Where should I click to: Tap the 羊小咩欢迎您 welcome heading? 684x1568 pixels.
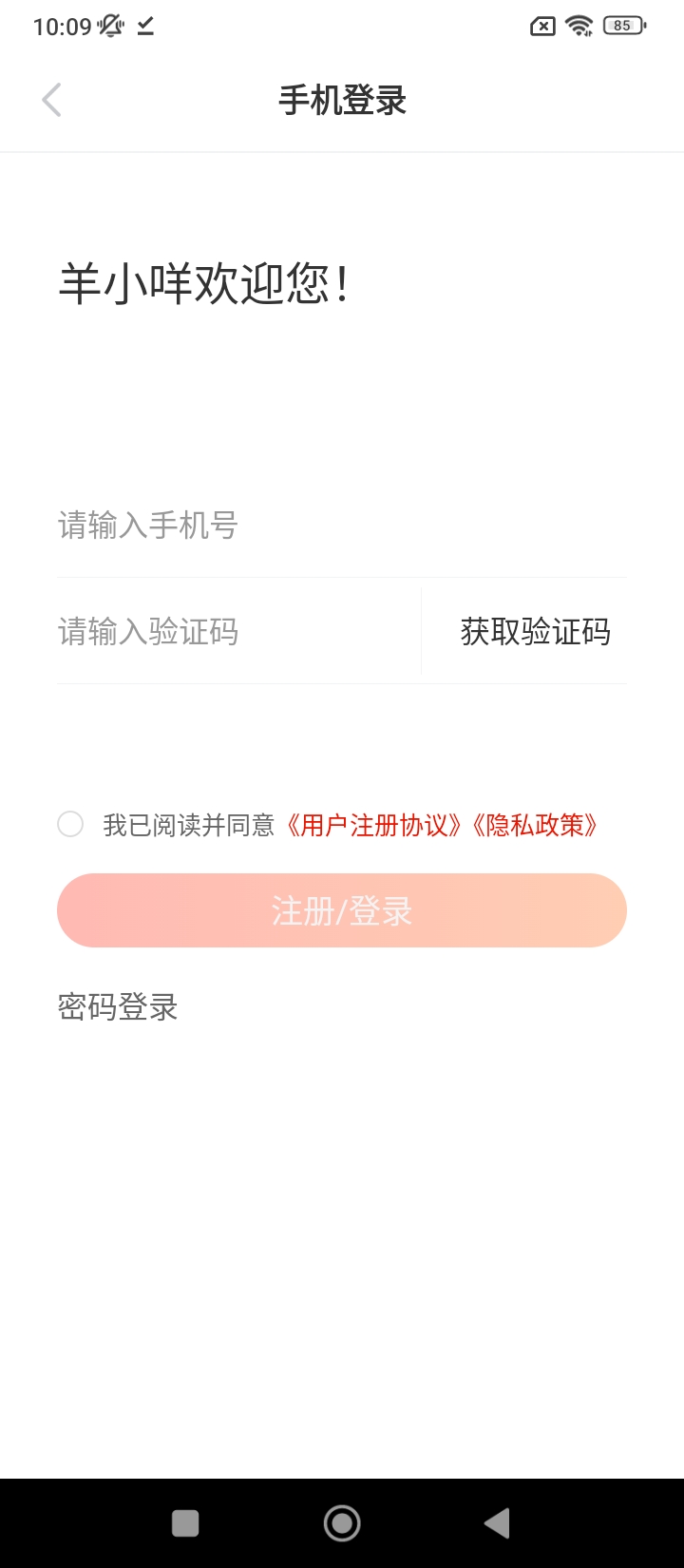[204, 284]
